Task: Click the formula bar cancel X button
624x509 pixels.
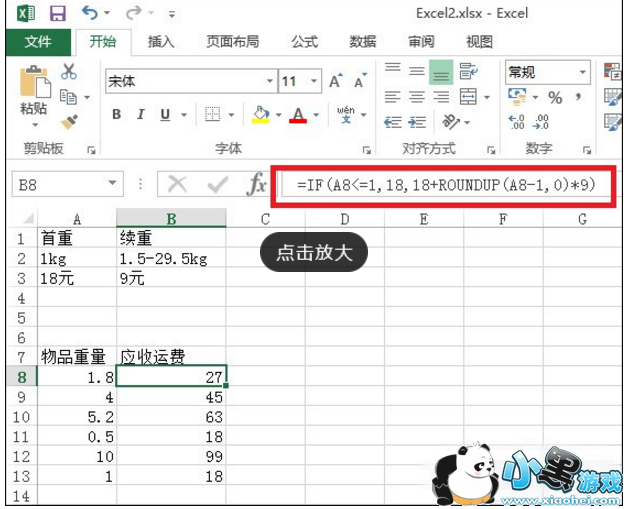Action: click(177, 184)
